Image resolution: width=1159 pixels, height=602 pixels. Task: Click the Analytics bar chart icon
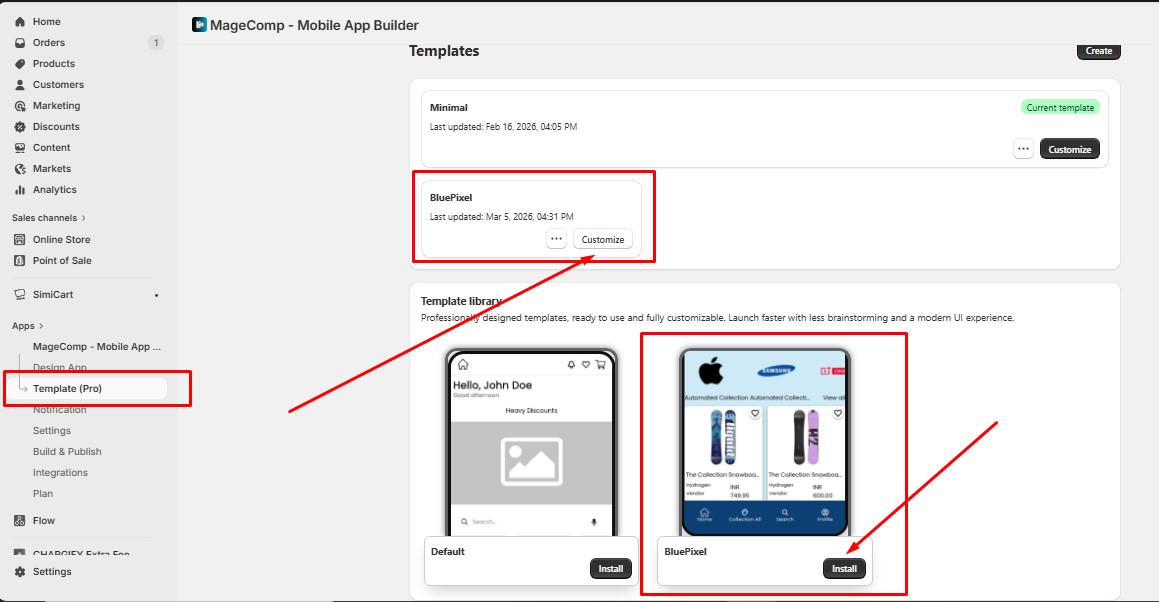20,190
